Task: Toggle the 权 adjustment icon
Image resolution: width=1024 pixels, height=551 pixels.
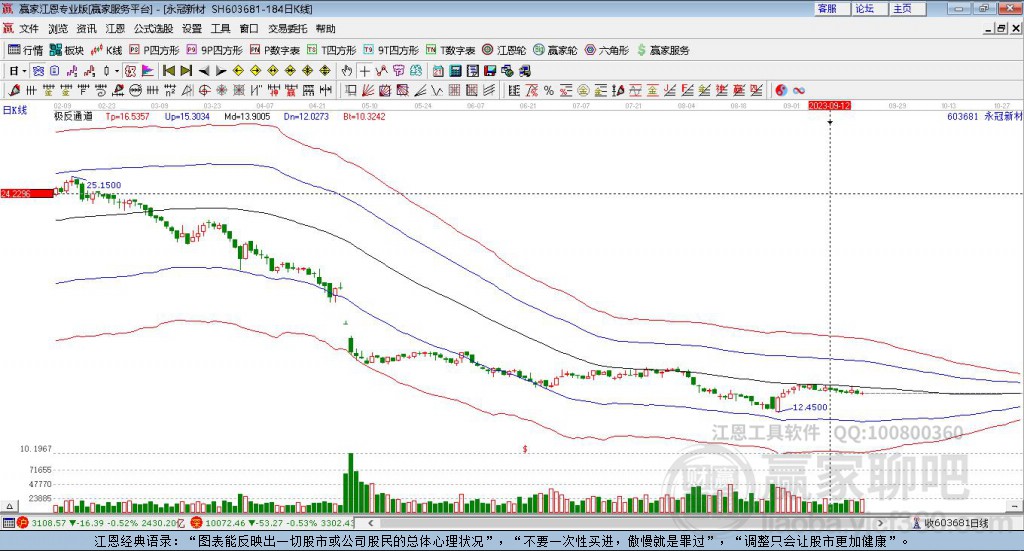Action: click(130, 71)
